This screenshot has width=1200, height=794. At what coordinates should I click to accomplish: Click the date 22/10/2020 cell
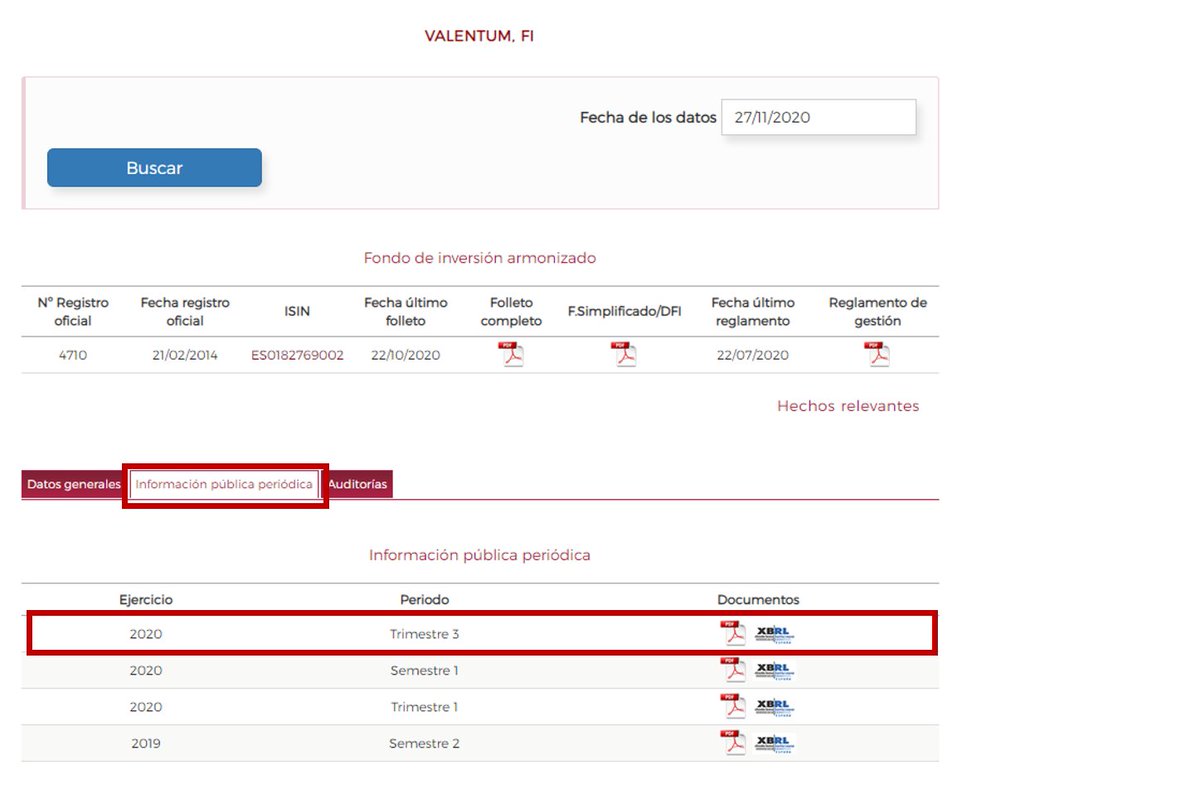pyautogui.click(x=405, y=355)
